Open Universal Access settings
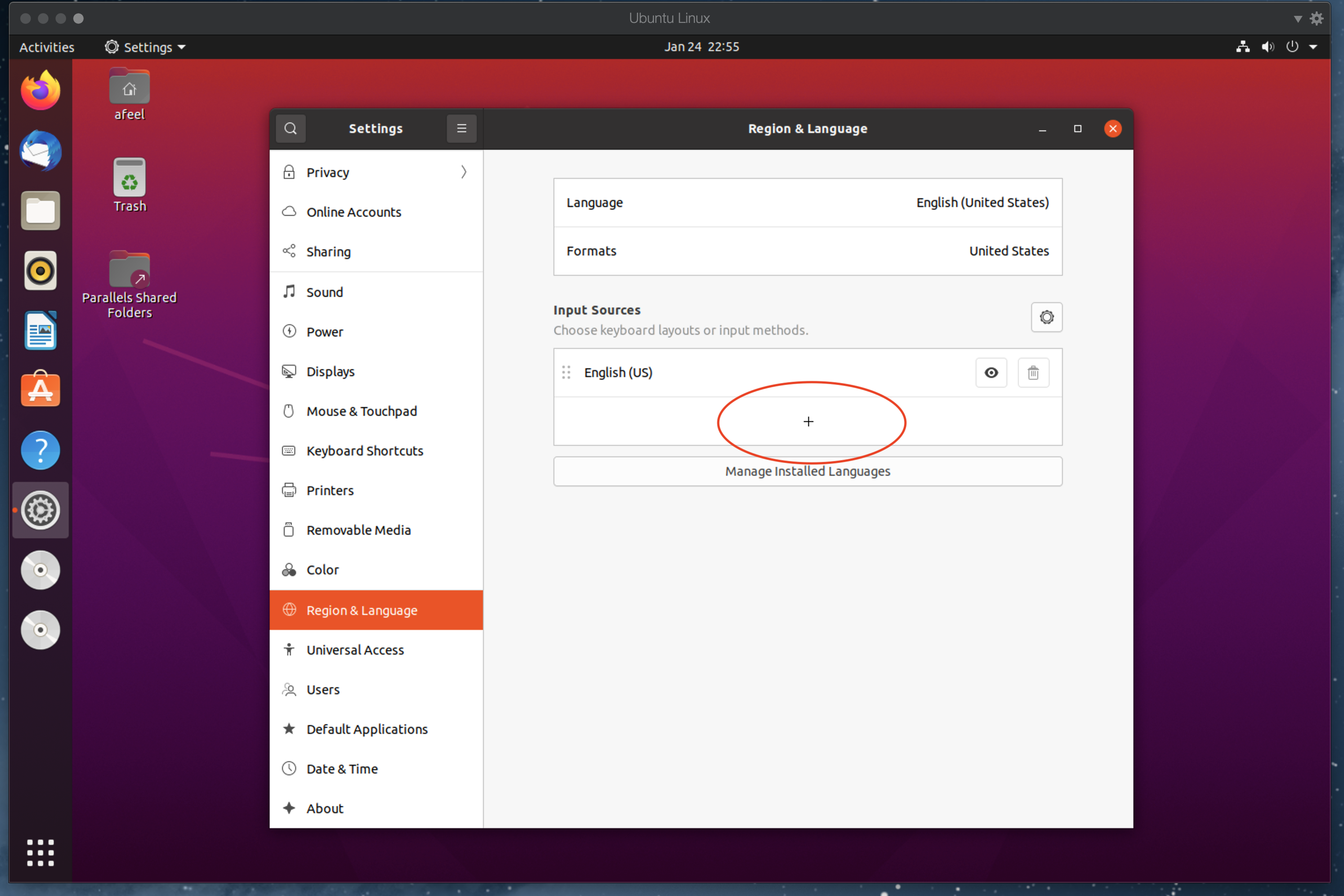1344x896 pixels. point(354,650)
